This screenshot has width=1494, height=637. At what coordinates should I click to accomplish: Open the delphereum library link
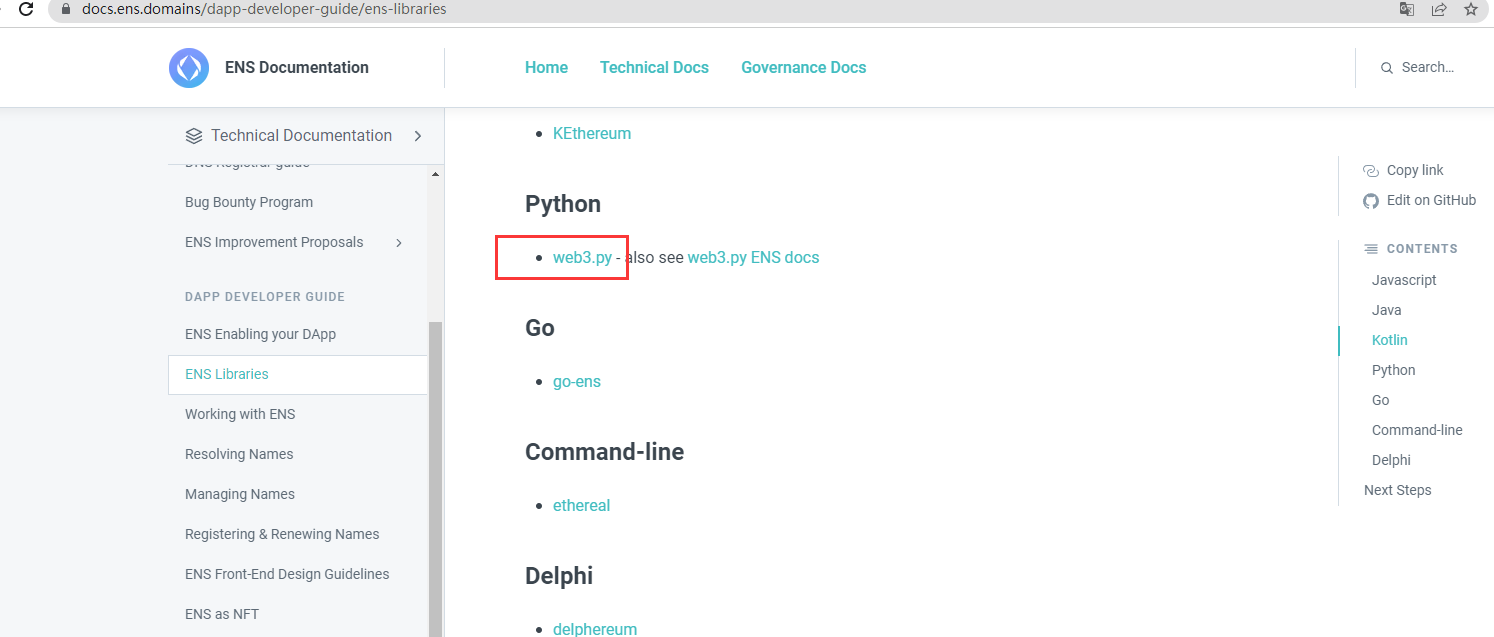tap(595, 629)
